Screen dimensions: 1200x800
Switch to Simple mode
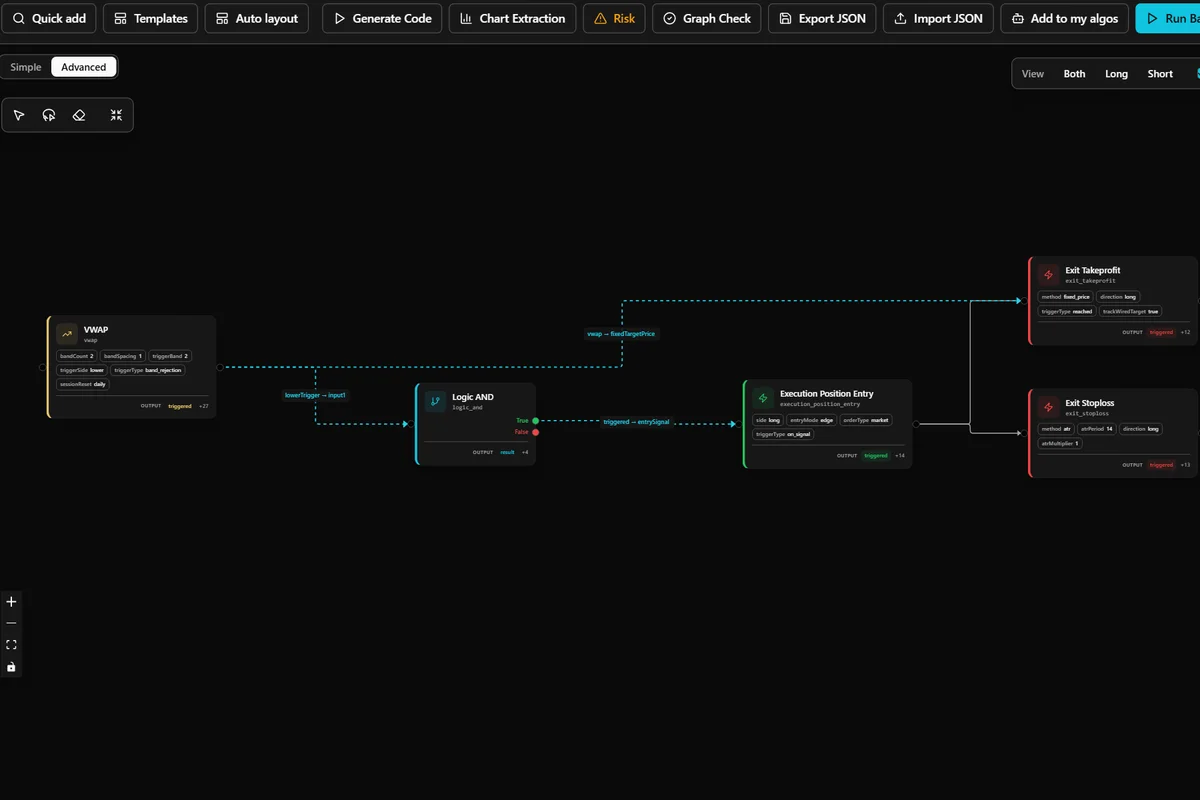26,67
